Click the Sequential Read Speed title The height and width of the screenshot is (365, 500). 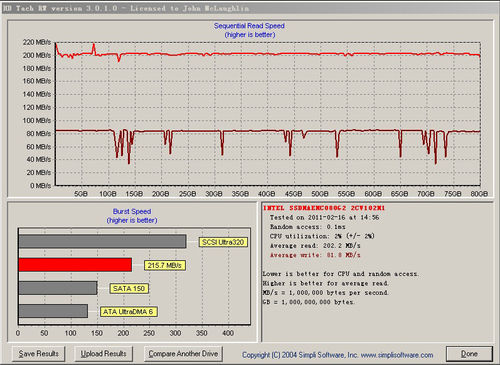[249, 26]
